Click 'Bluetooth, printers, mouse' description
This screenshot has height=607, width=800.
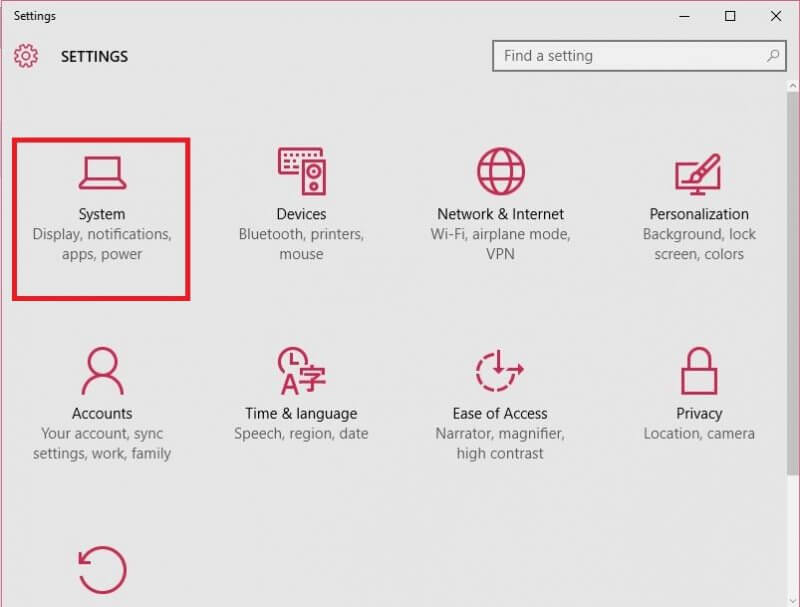click(x=301, y=244)
